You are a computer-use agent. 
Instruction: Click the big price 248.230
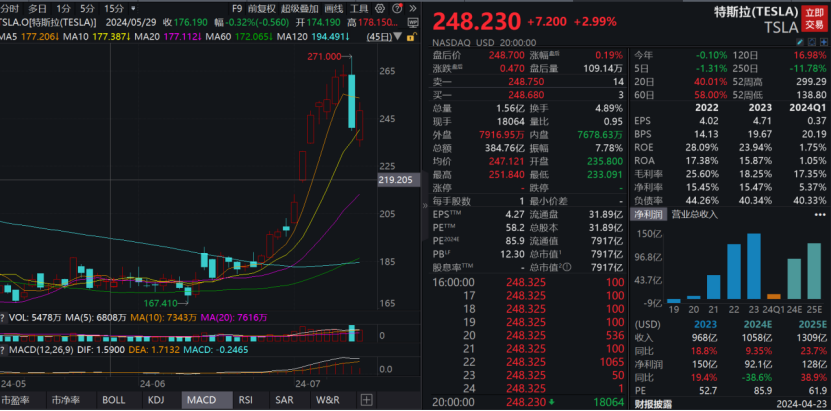point(477,22)
